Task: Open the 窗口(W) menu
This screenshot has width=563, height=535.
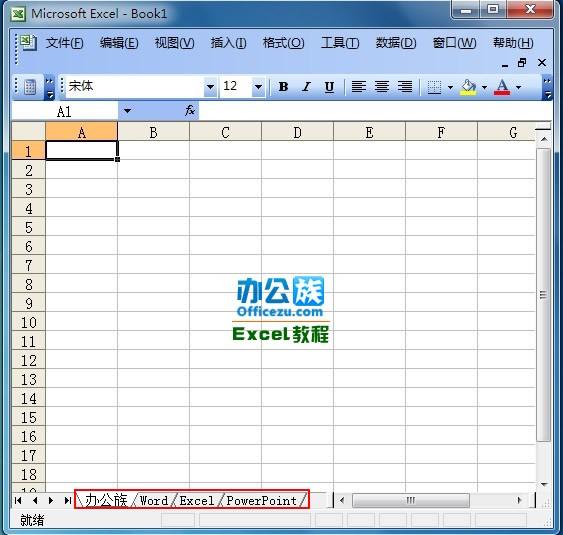Action: point(454,43)
